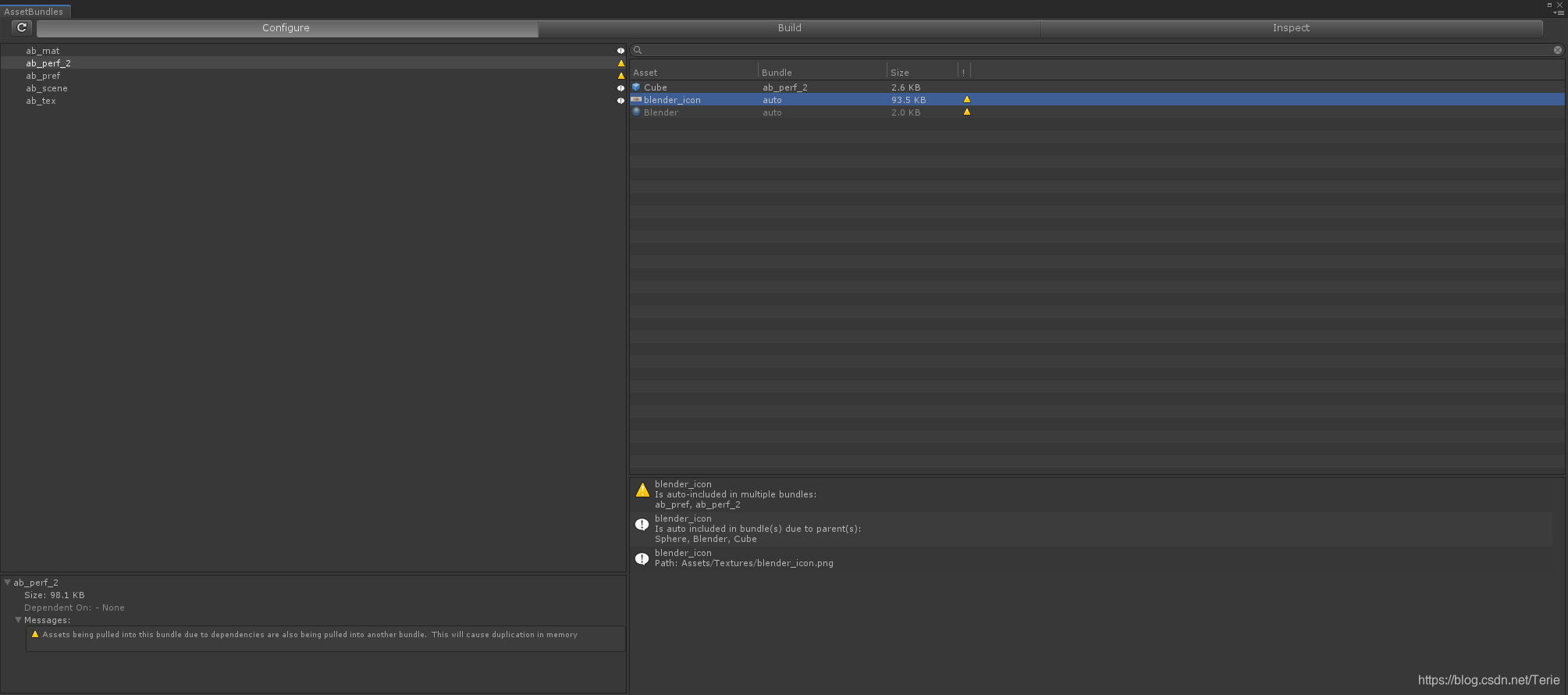Focus the asset search field
Viewport: 1568px width, 695px height.
click(x=1097, y=50)
